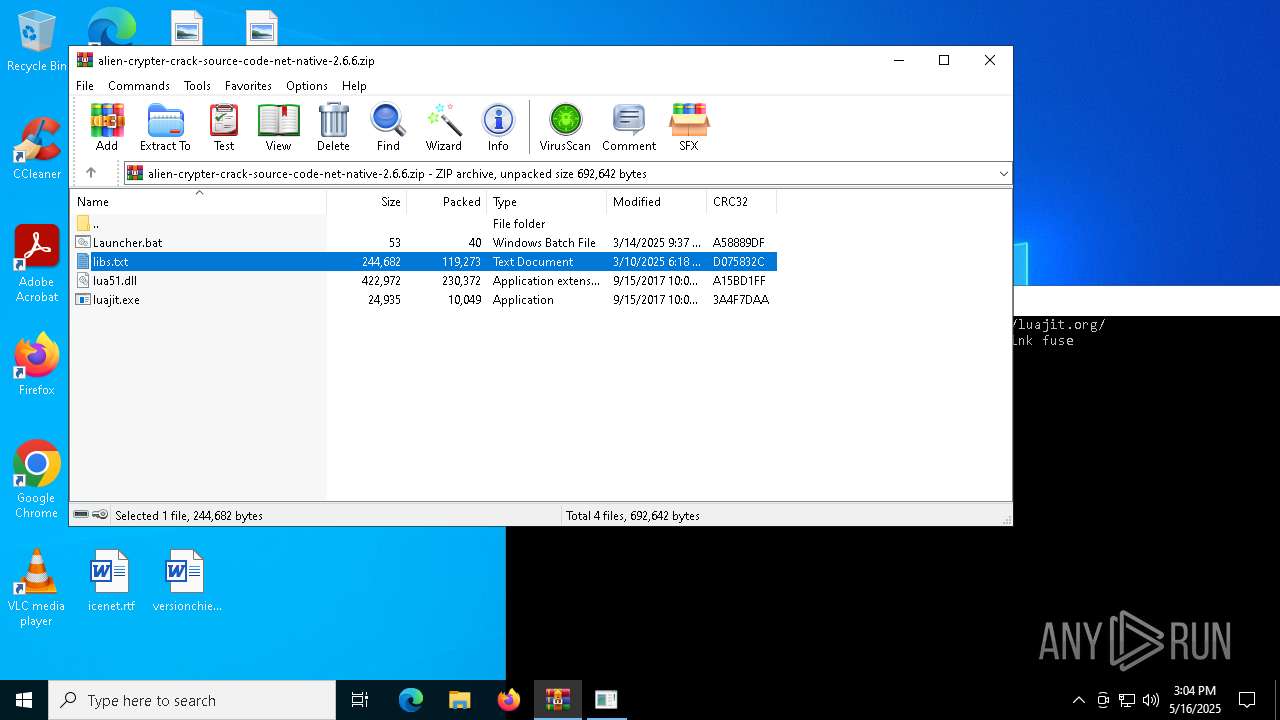Open Firefox from the taskbar

click(x=508, y=700)
